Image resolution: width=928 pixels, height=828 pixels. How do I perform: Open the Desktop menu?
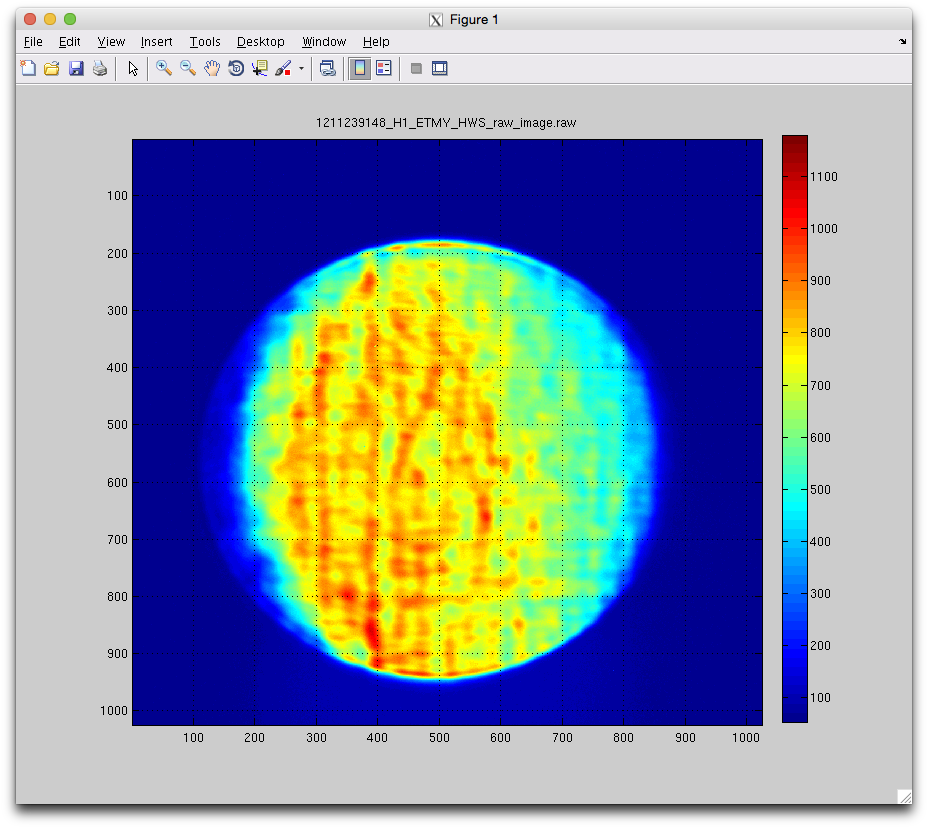[x=260, y=42]
